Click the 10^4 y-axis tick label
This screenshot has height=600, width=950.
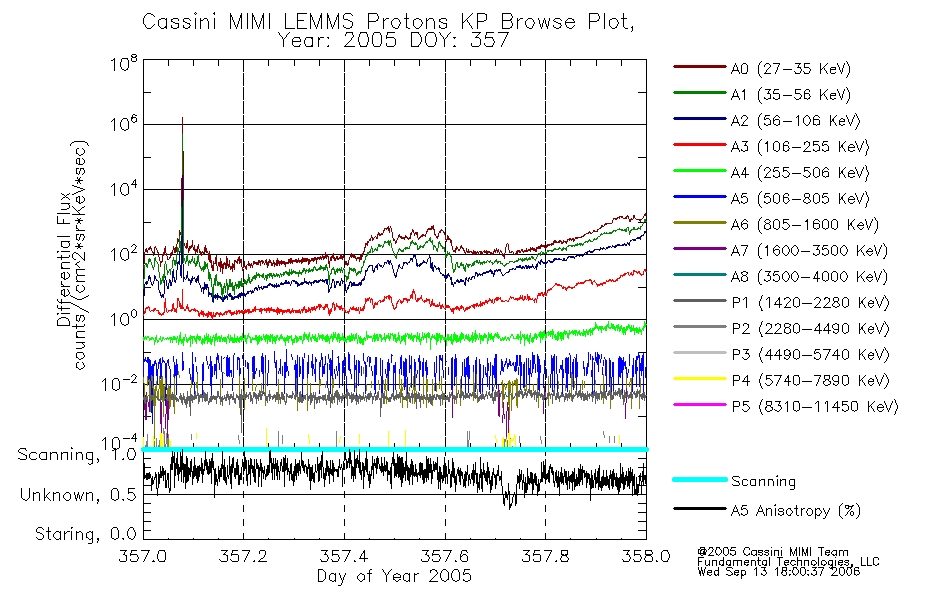coord(124,190)
